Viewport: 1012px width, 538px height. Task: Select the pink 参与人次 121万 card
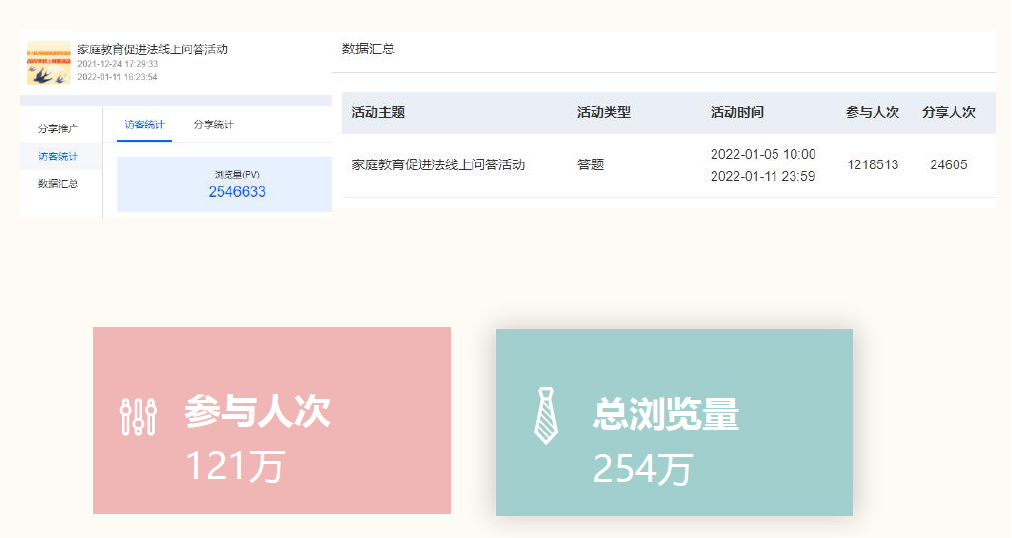coord(271,420)
